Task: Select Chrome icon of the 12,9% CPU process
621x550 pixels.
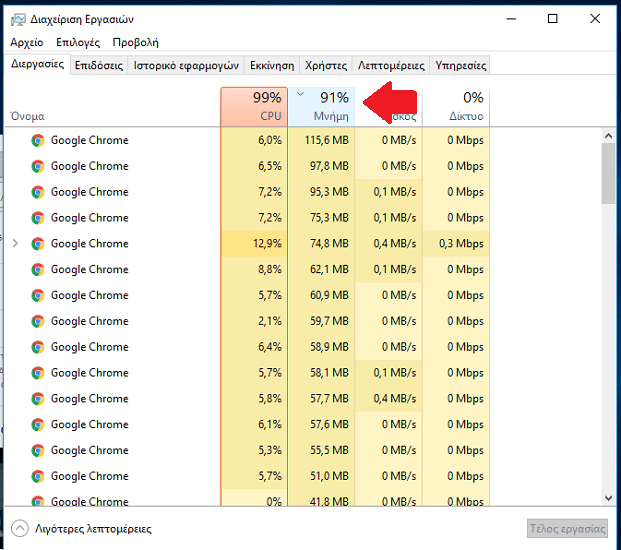Action: pyautogui.click(x=38, y=243)
